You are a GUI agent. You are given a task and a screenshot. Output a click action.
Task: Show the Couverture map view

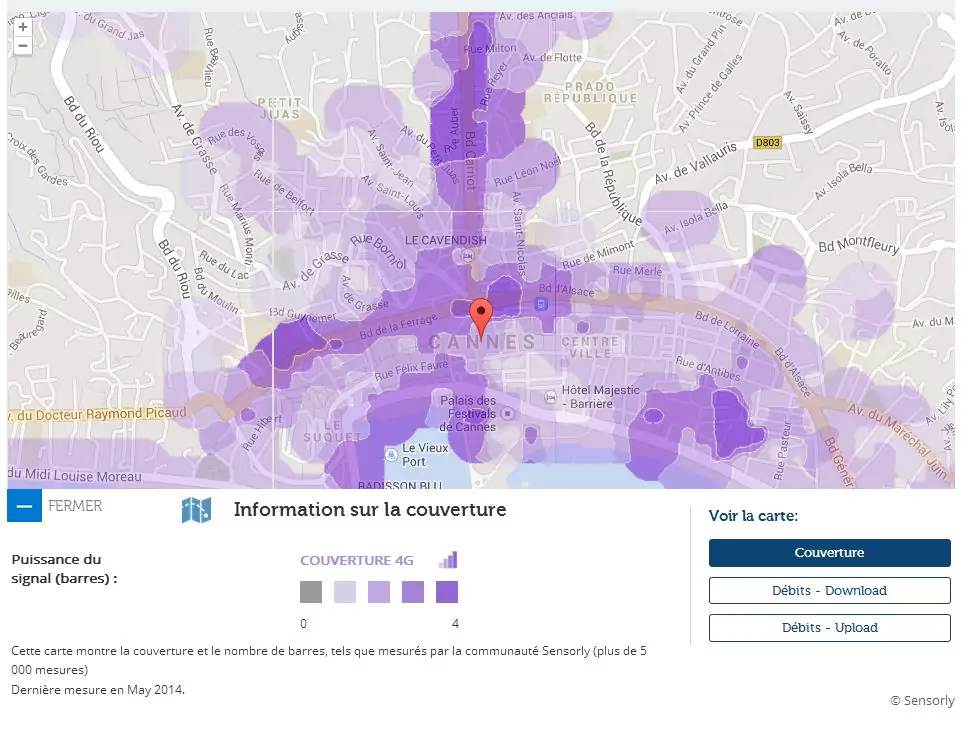[829, 553]
